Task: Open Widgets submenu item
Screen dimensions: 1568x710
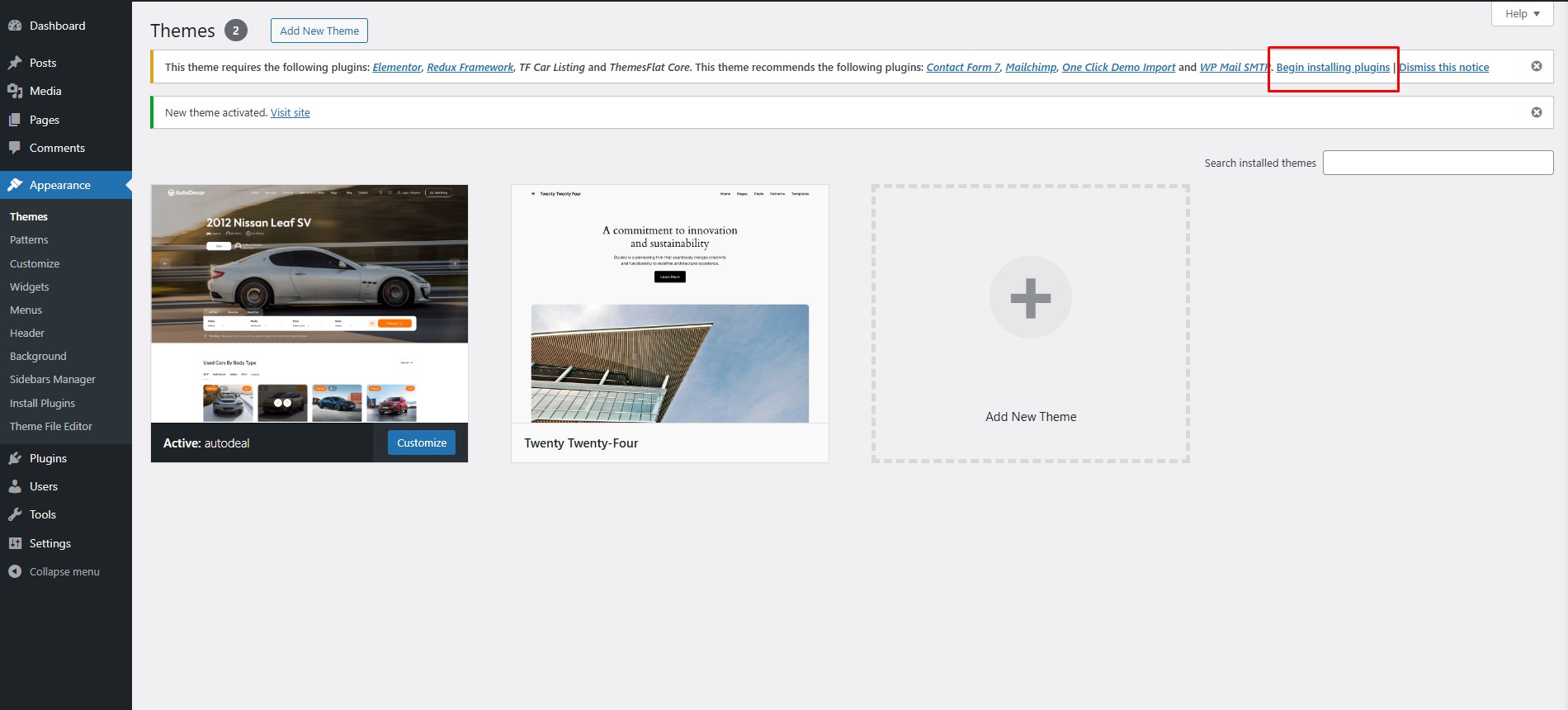Action: pyautogui.click(x=30, y=286)
